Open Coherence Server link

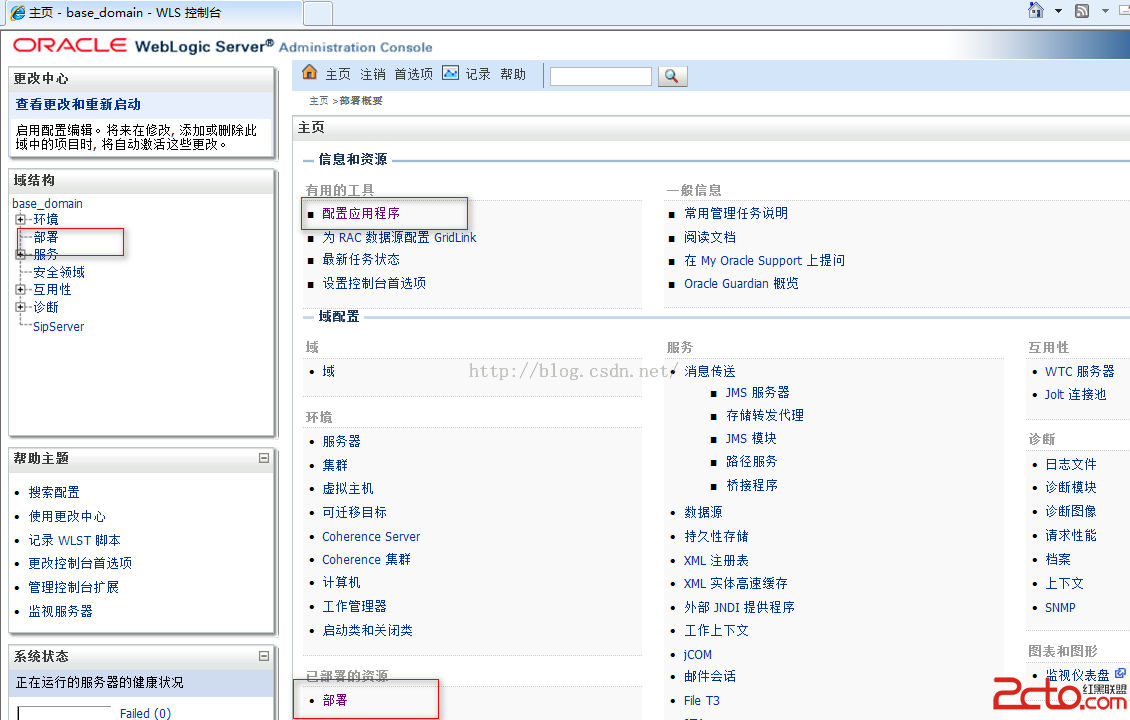click(x=371, y=536)
